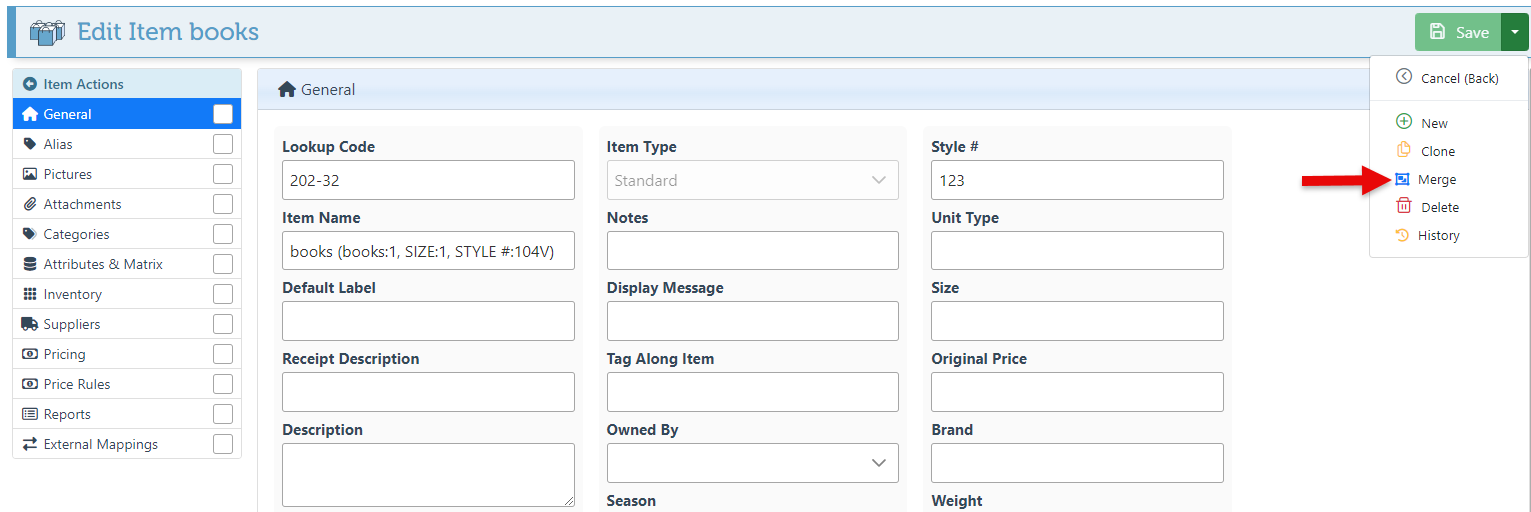Viewport: 1531px width, 512px height.
Task: Check the Inventory checkbox in sidebar
Action: tap(222, 294)
